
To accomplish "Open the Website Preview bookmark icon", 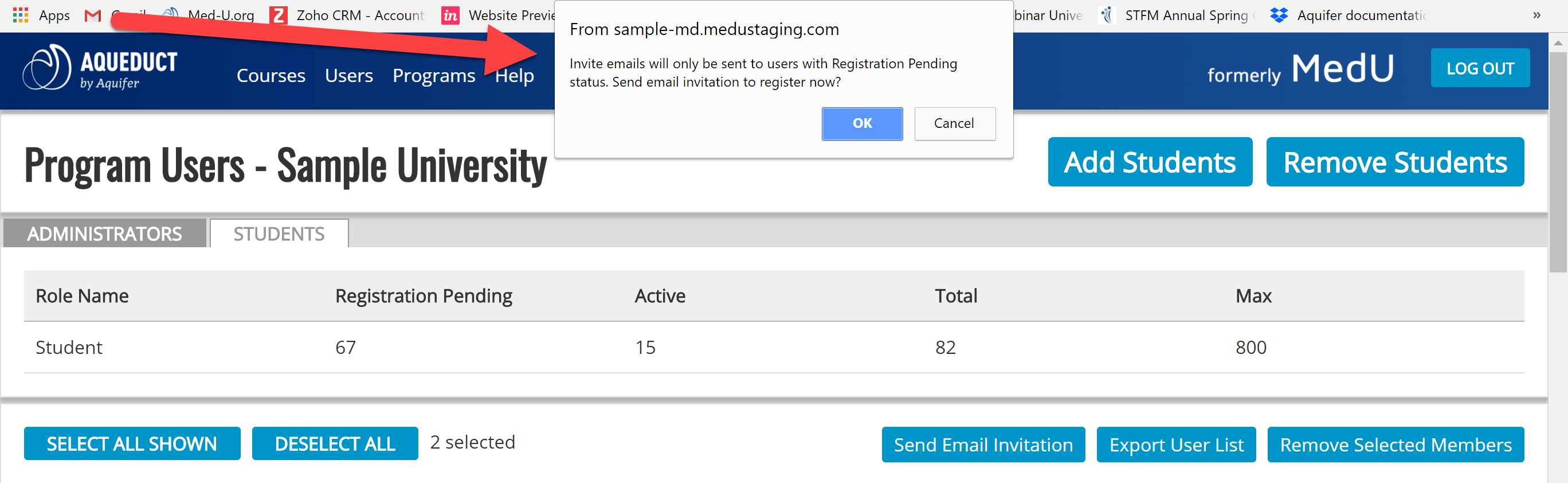I will click(450, 15).
